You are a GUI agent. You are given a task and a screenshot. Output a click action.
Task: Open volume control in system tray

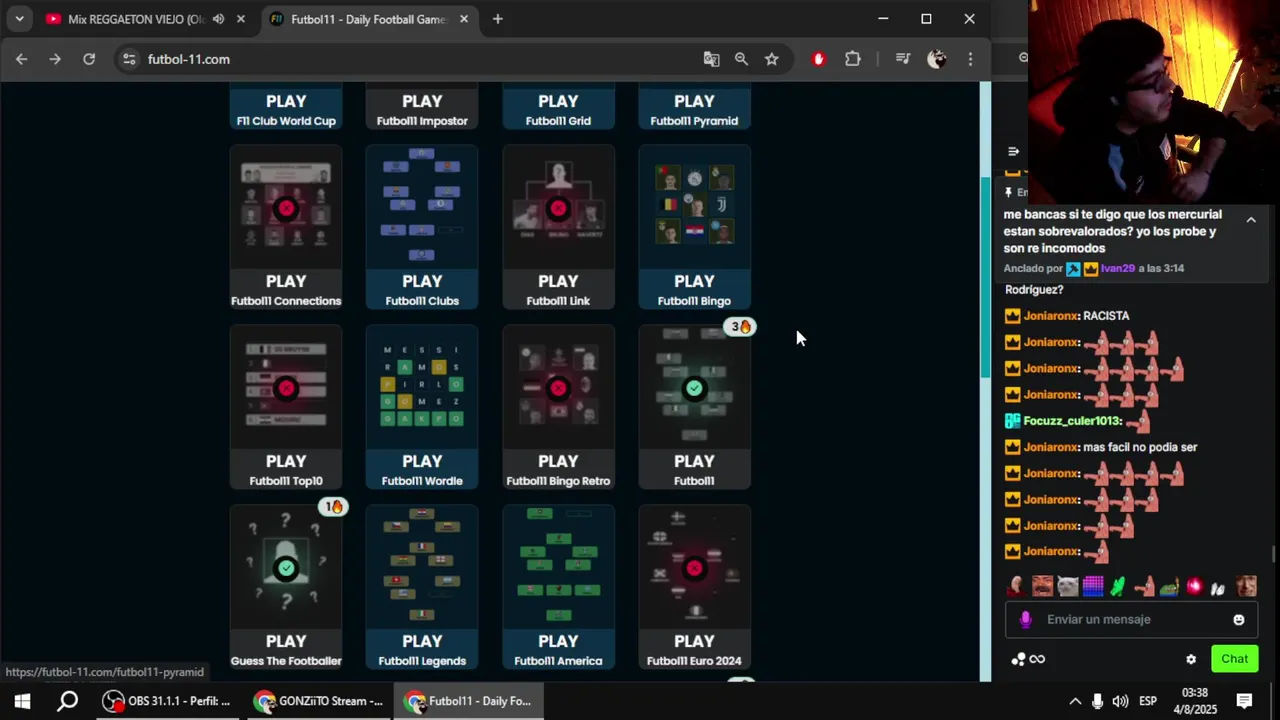point(1120,701)
